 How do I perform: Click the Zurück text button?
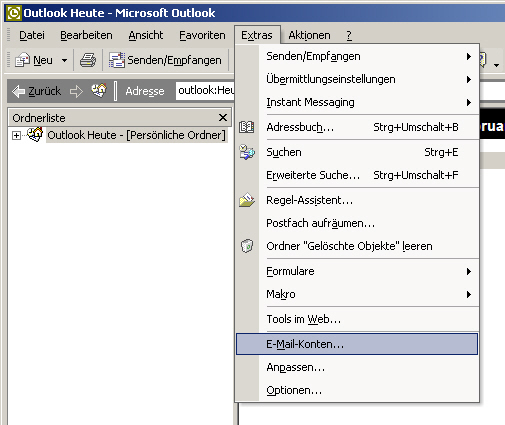coord(44,91)
